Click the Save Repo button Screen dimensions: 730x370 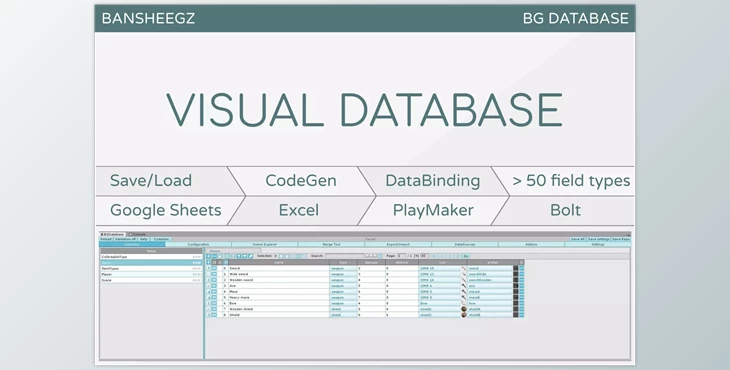pos(621,239)
